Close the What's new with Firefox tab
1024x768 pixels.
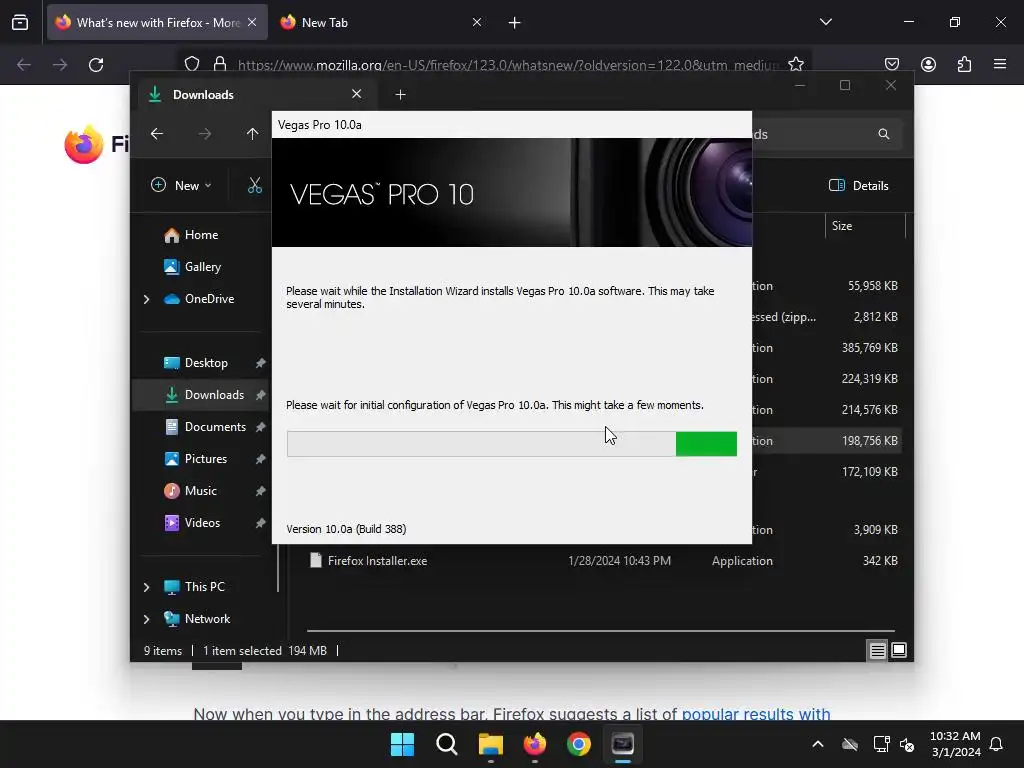[x=252, y=23]
